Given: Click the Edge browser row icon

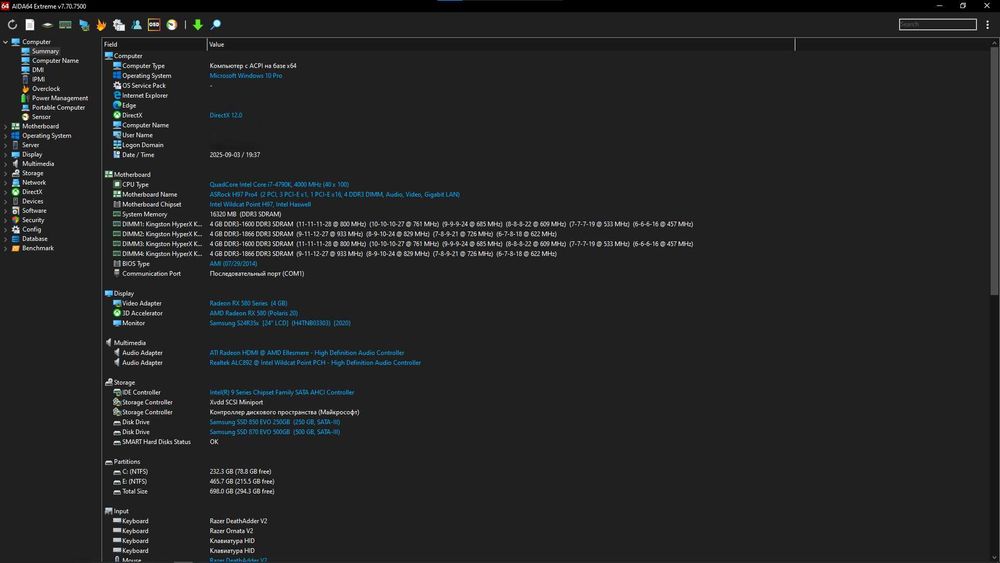Looking at the screenshot, I should (117, 105).
